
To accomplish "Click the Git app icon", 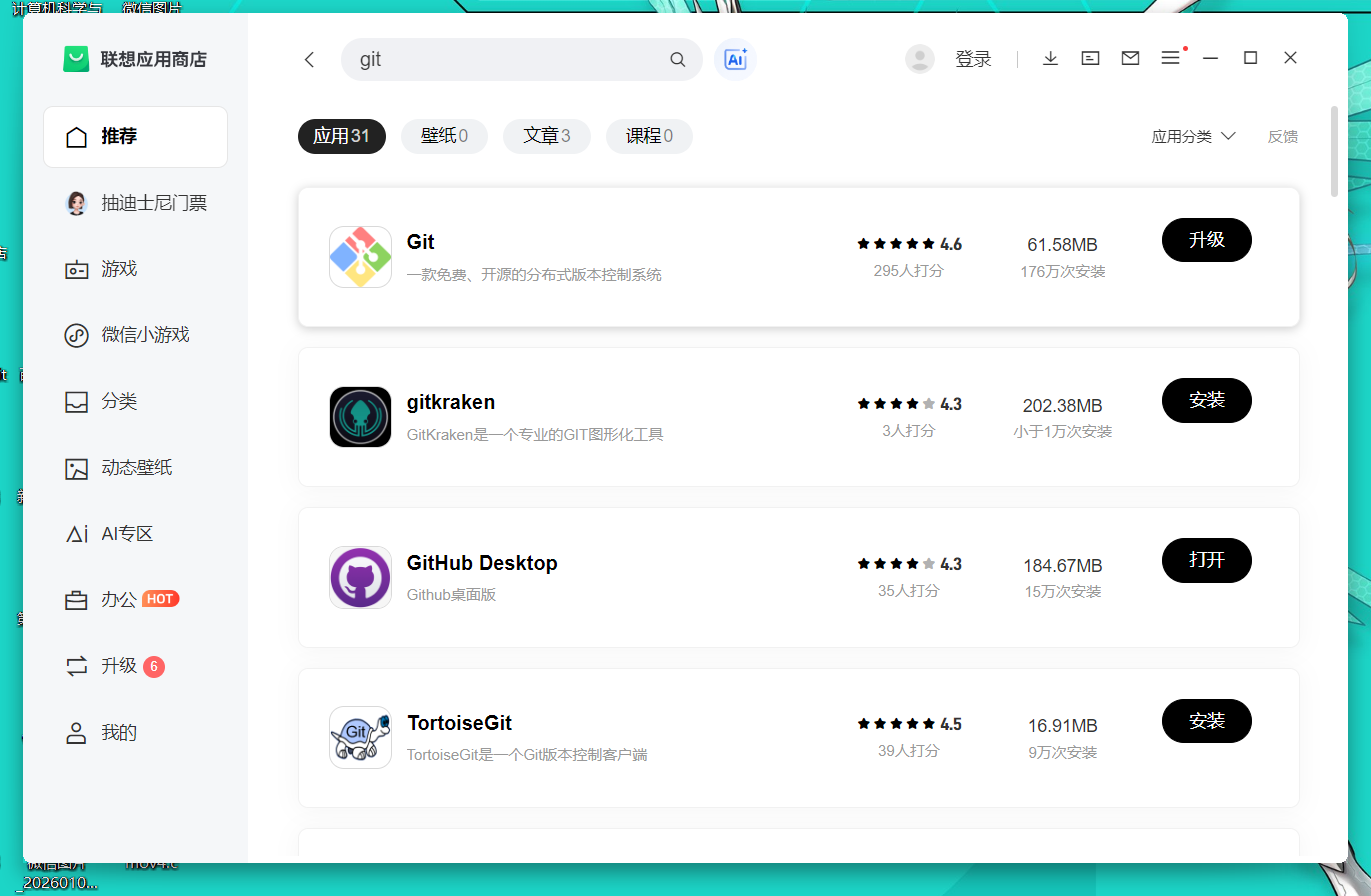I will [360, 257].
